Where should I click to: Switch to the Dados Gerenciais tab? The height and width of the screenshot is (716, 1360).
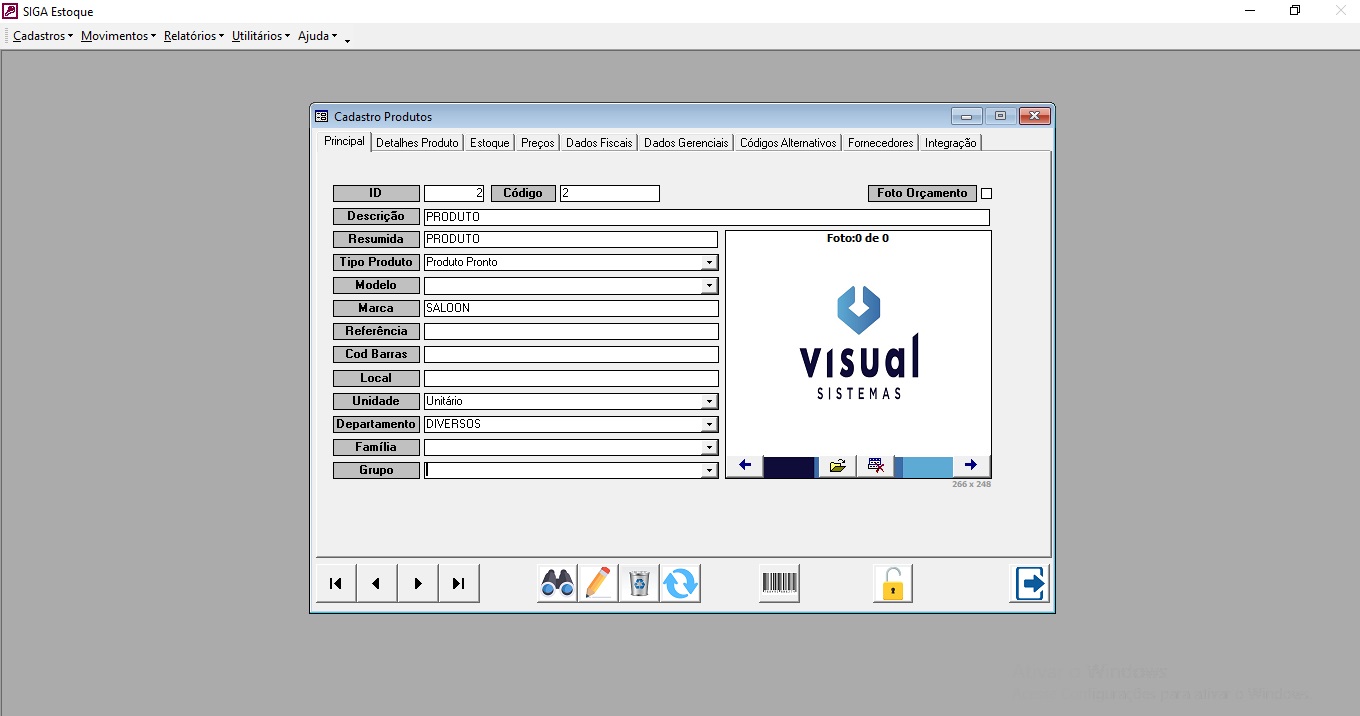pos(686,143)
